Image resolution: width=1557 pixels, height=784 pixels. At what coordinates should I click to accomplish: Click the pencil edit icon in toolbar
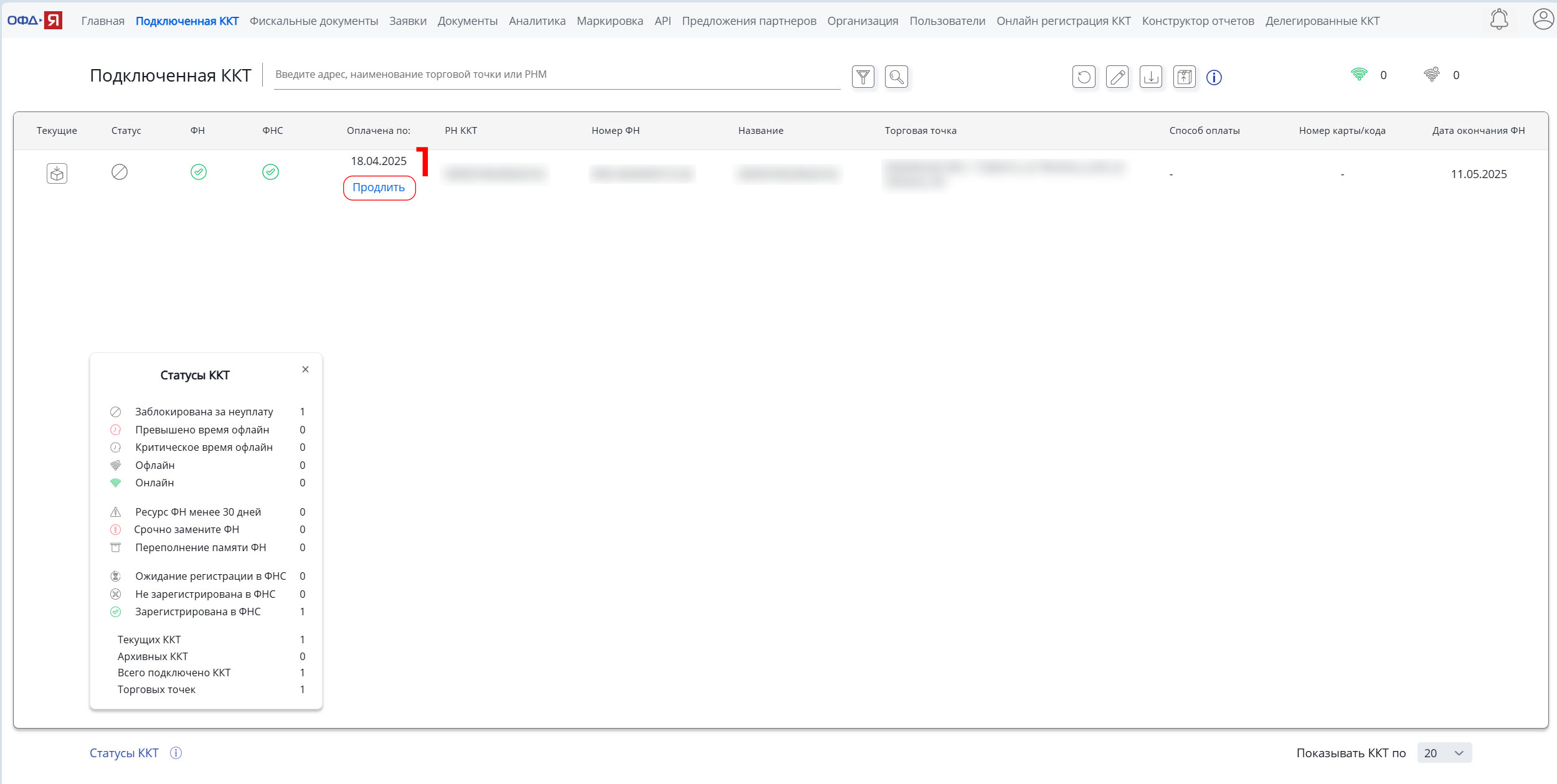tap(1117, 77)
